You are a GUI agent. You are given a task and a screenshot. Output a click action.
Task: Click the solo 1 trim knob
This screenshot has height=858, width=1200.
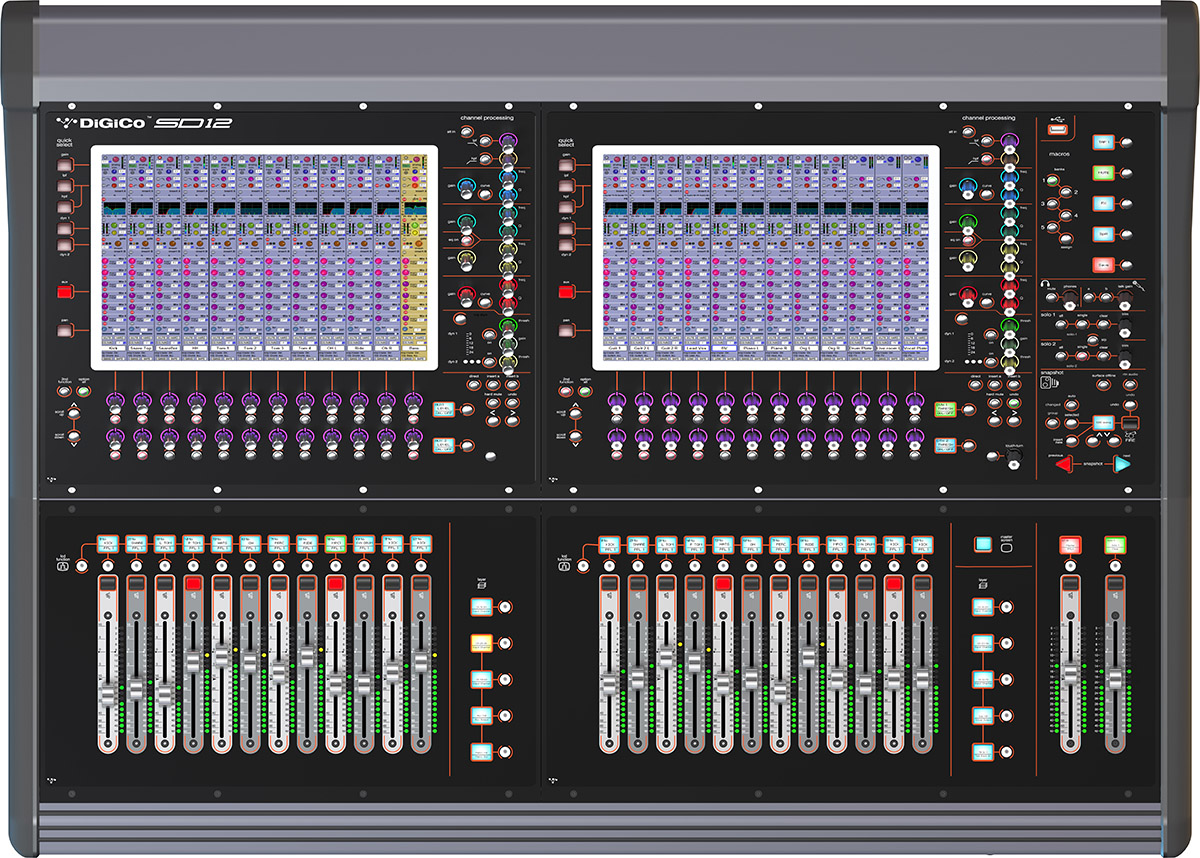1125,328
